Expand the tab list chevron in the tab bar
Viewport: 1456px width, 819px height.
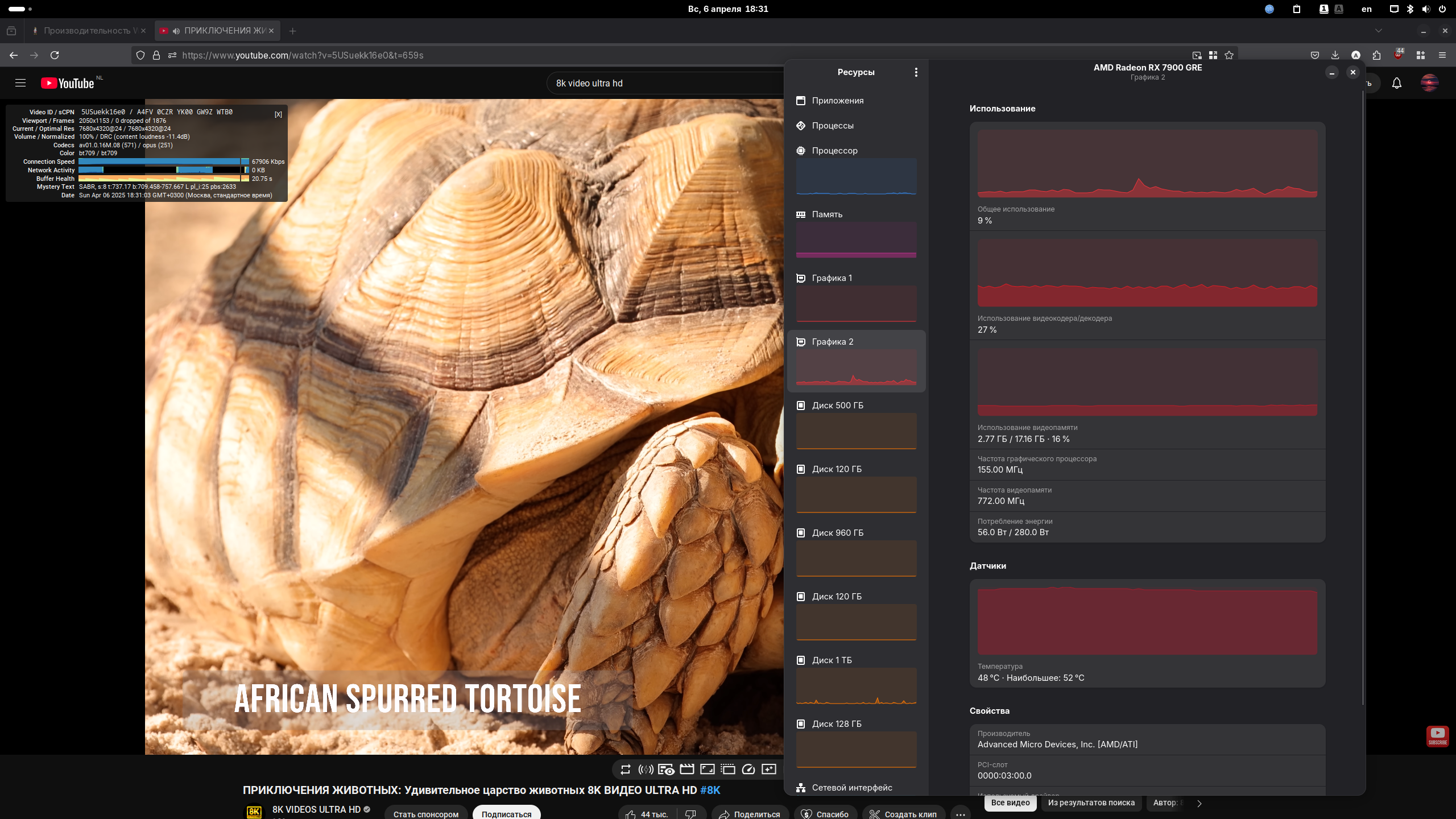pyautogui.click(x=1378, y=31)
